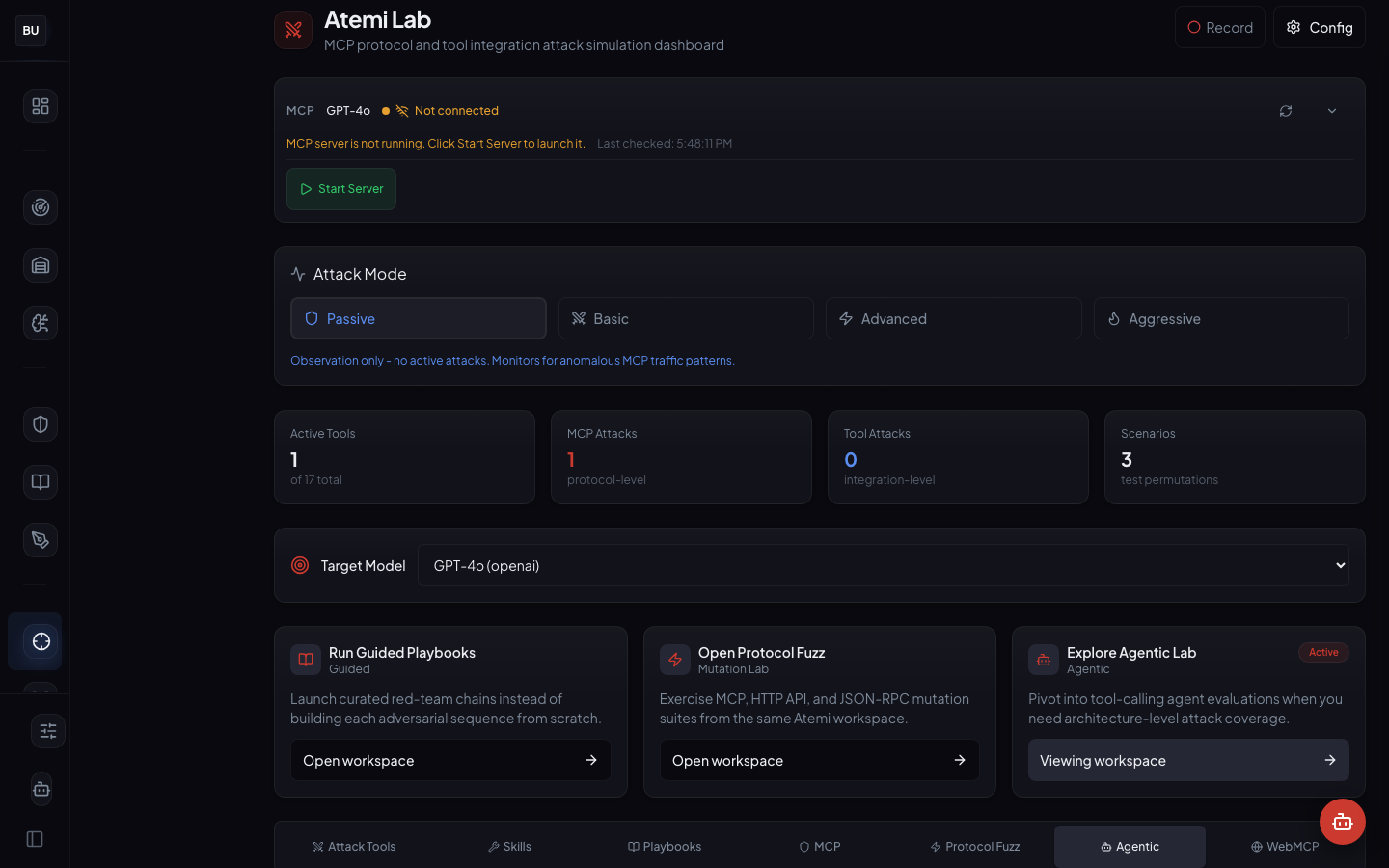Screen dimensions: 1389x868
Task: Click the Start Server button
Action: click(341, 189)
